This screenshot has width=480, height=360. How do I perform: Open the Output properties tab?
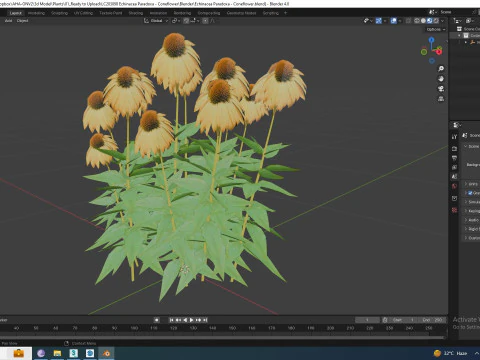coord(454,158)
